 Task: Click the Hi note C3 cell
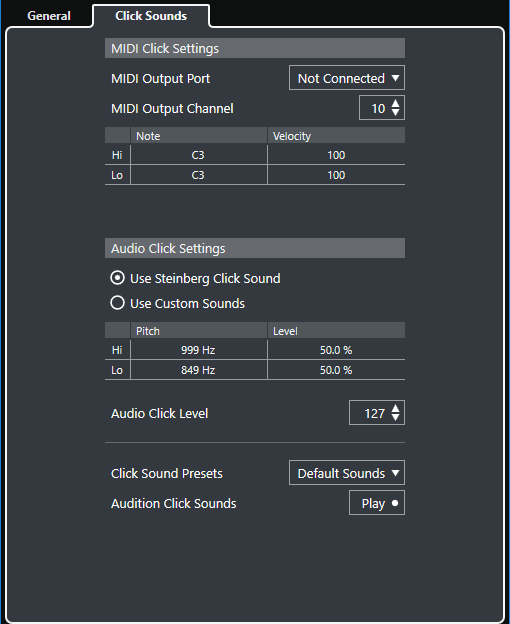(x=199, y=155)
